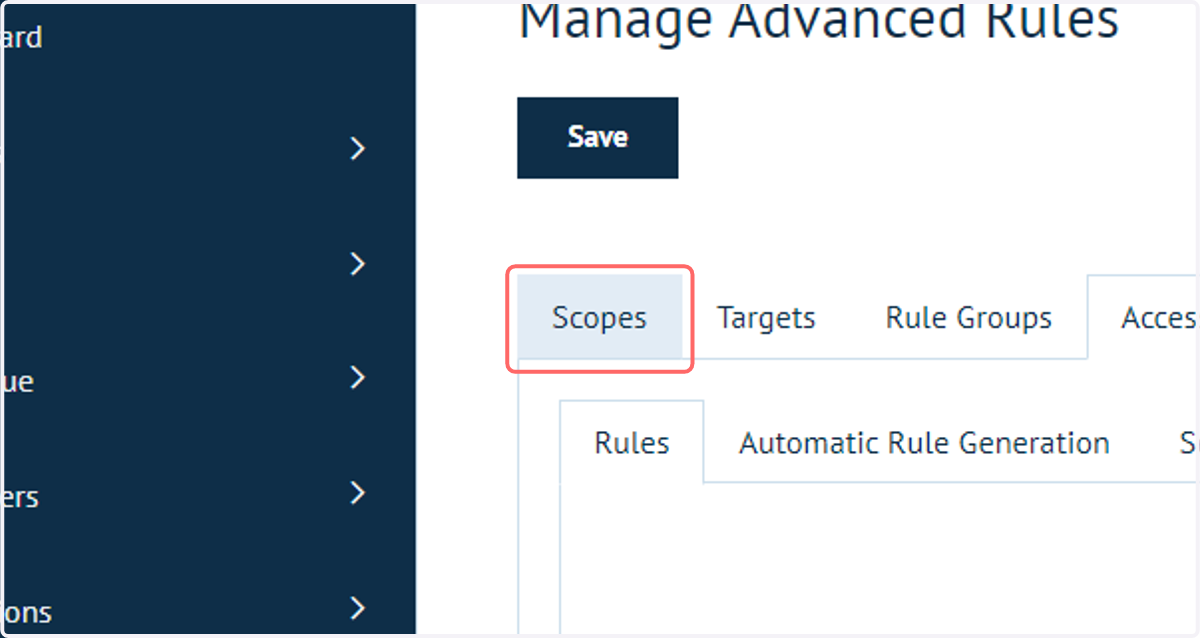The height and width of the screenshot is (638, 1200).
Task: Open the Scopes tab
Action: pyautogui.click(x=599, y=318)
